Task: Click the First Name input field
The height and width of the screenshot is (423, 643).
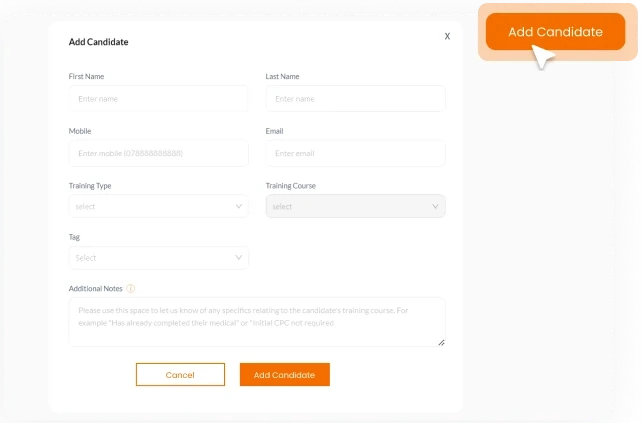Action: [x=158, y=99]
